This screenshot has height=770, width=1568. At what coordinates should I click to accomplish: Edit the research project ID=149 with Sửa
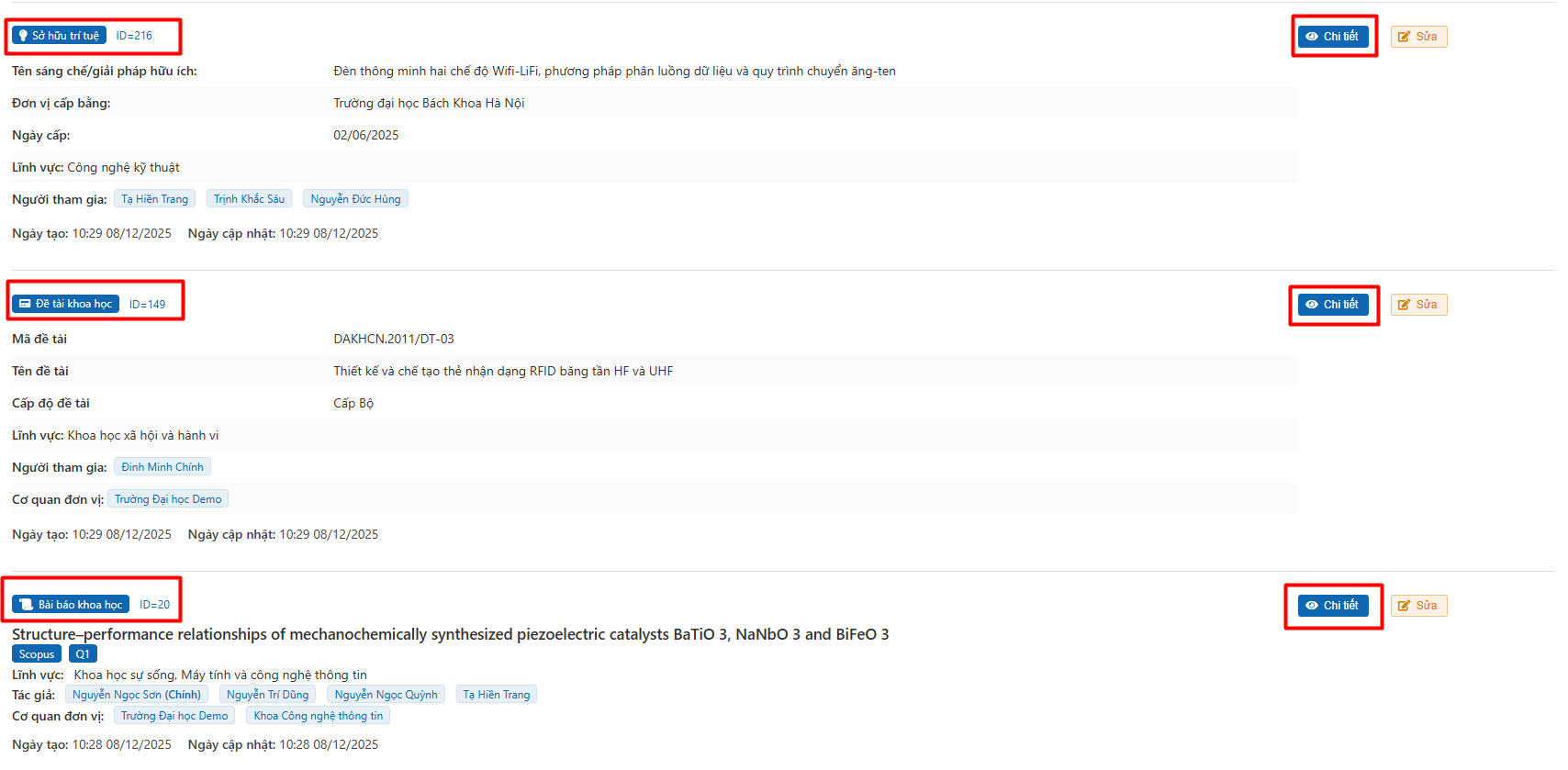point(1418,305)
